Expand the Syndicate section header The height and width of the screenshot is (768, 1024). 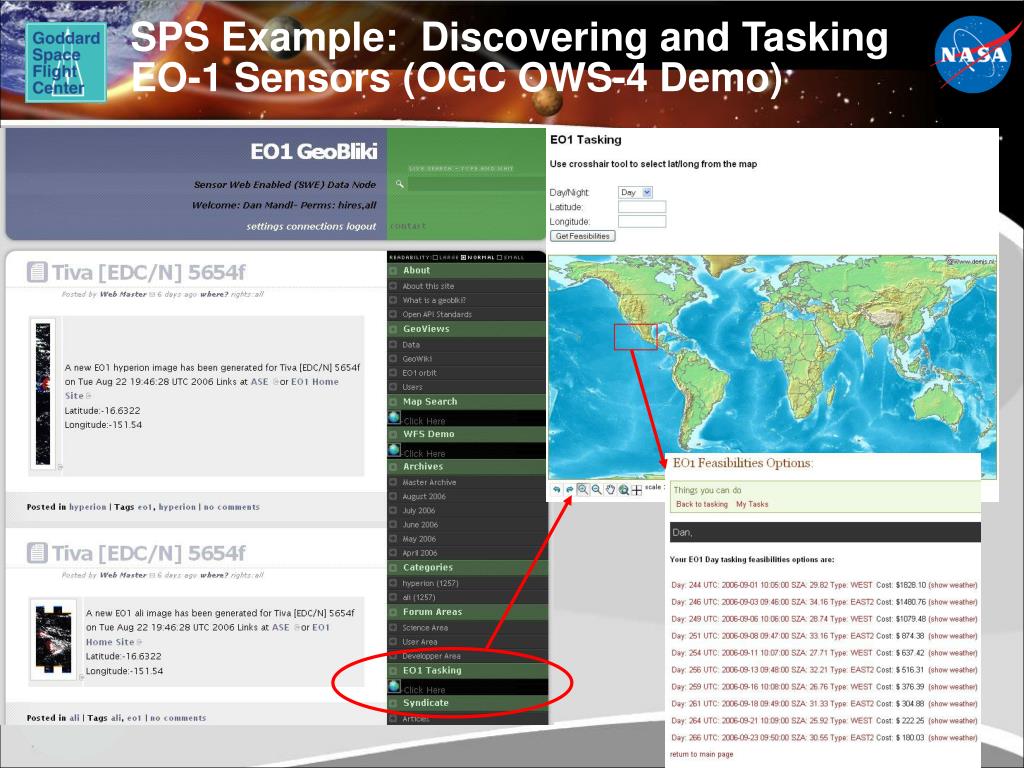tap(466, 703)
